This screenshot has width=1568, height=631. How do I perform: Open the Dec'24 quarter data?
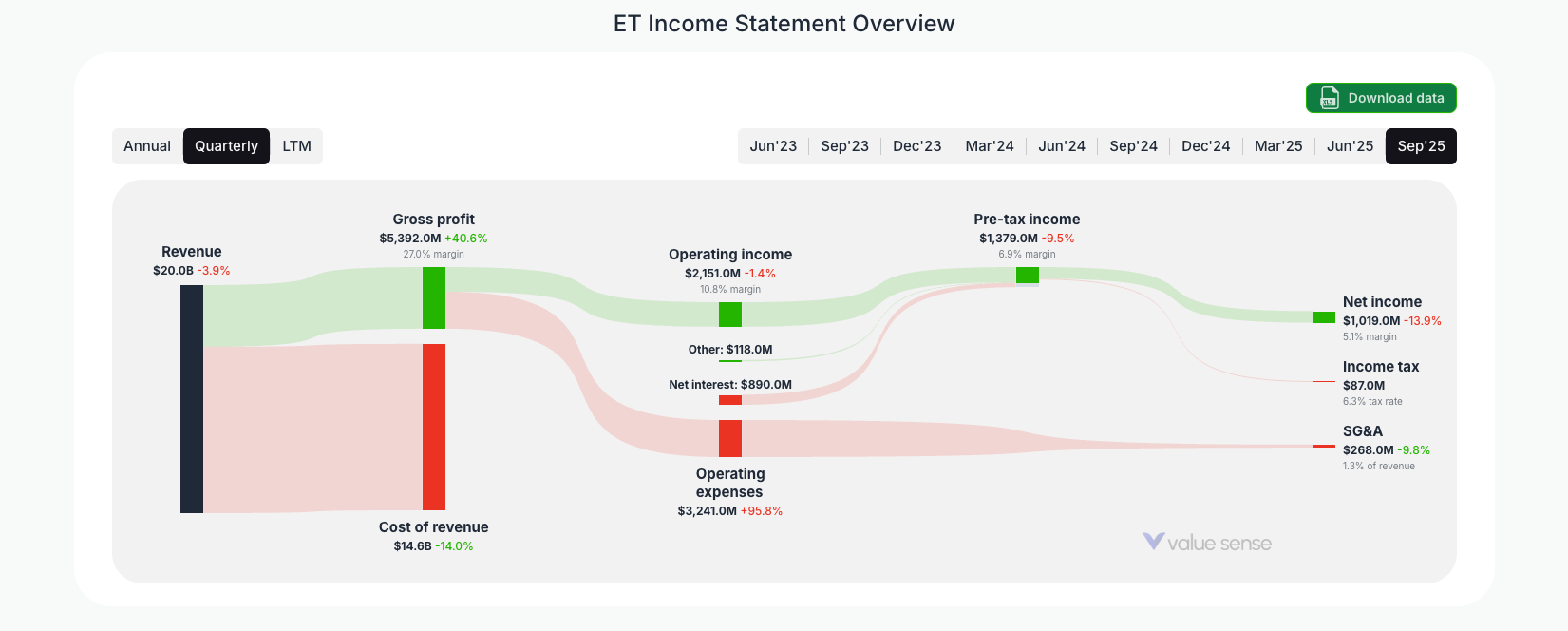click(x=1206, y=145)
